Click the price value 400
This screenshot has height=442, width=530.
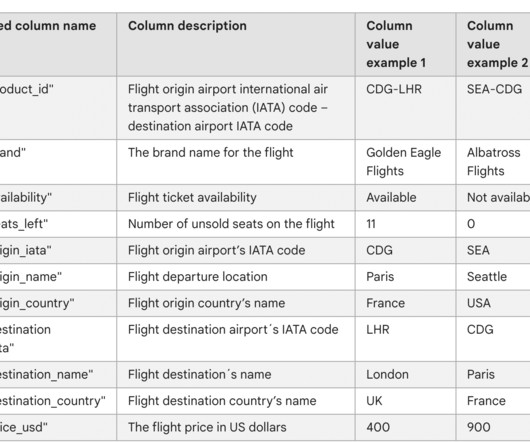coord(405,427)
